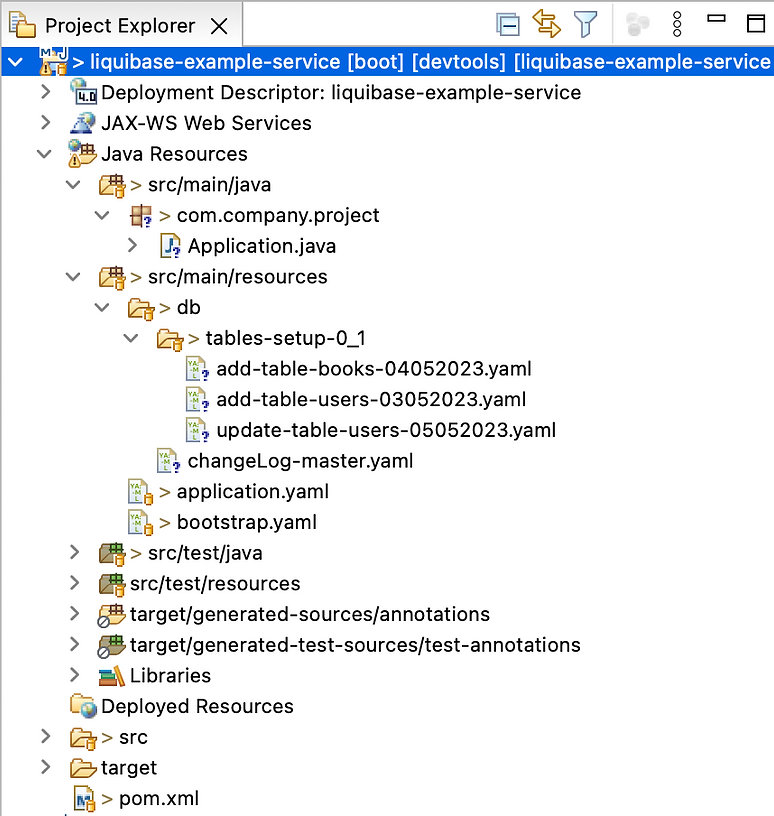Click the Libraries books icon
Viewport: 774px width, 816px height.
[x=111, y=676]
